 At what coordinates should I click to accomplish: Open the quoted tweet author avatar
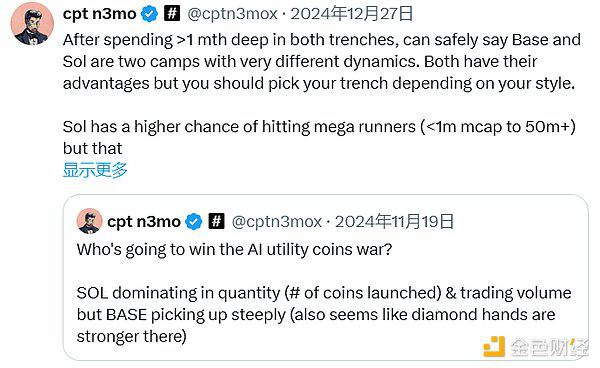point(90,221)
